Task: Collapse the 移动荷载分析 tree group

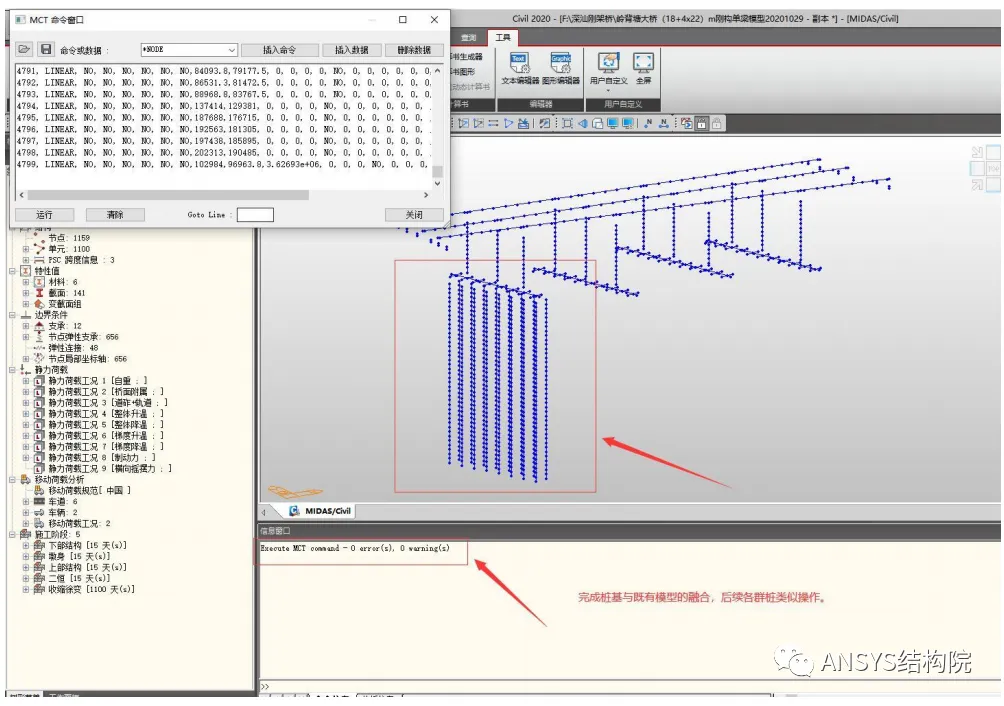Action: pyautogui.click(x=12, y=479)
